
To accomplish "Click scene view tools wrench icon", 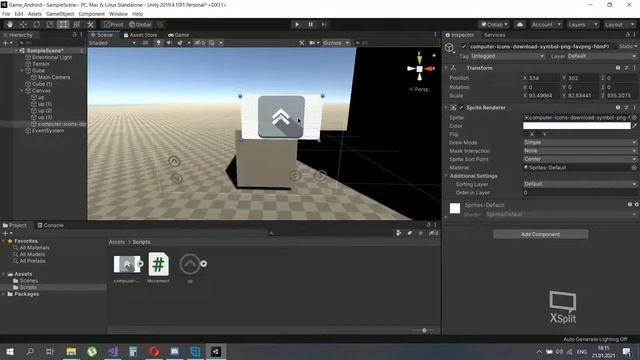I will (x=302, y=43).
